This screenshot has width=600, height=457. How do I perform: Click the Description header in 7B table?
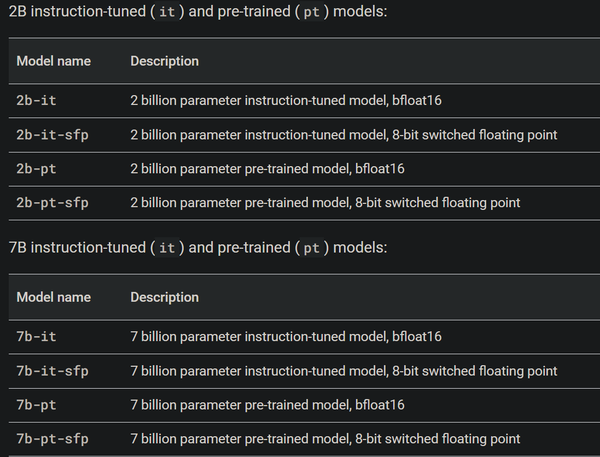[x=164, y=297]
